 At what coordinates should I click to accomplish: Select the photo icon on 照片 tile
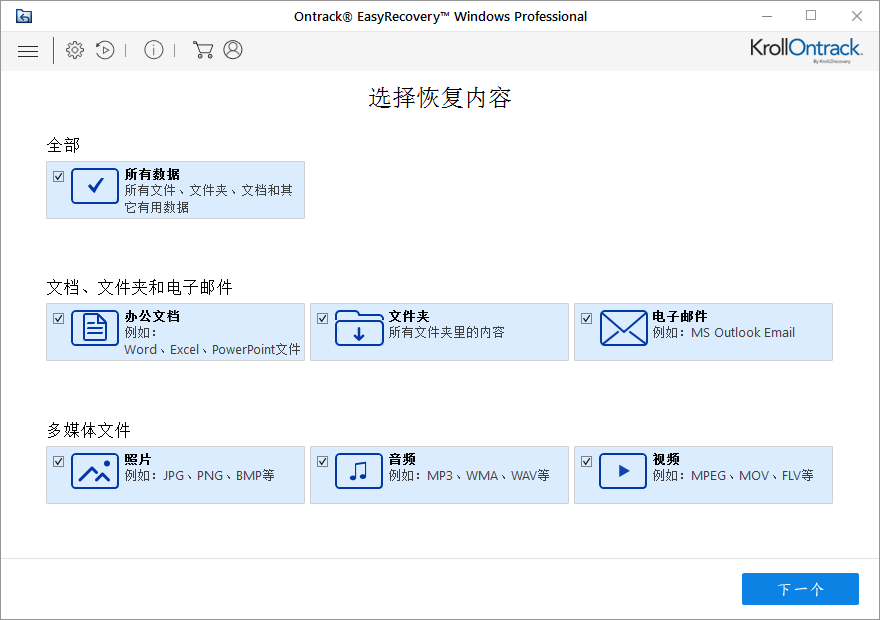(x=95, y=471)
